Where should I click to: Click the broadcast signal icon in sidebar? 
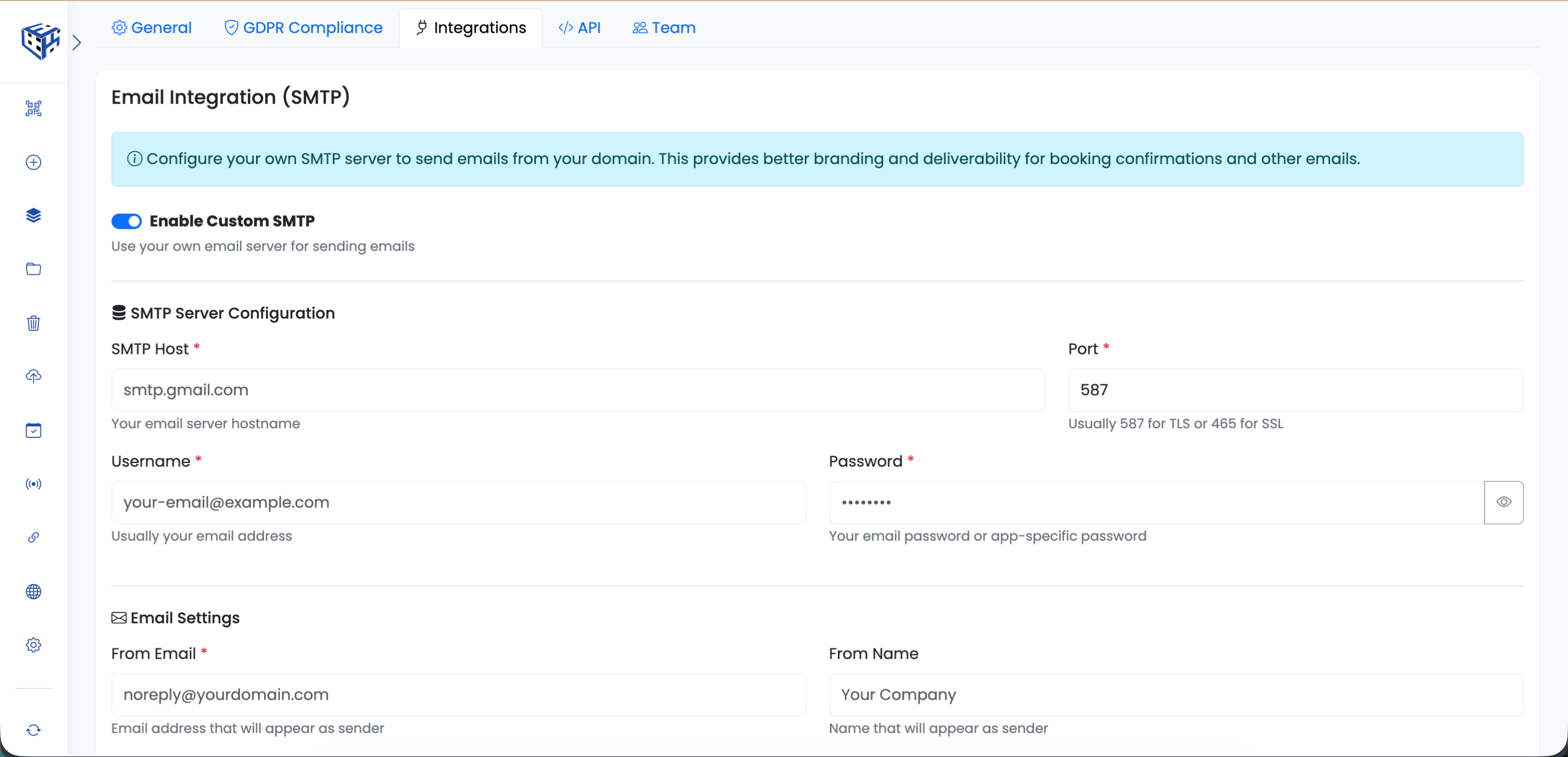tap(34, 484)
